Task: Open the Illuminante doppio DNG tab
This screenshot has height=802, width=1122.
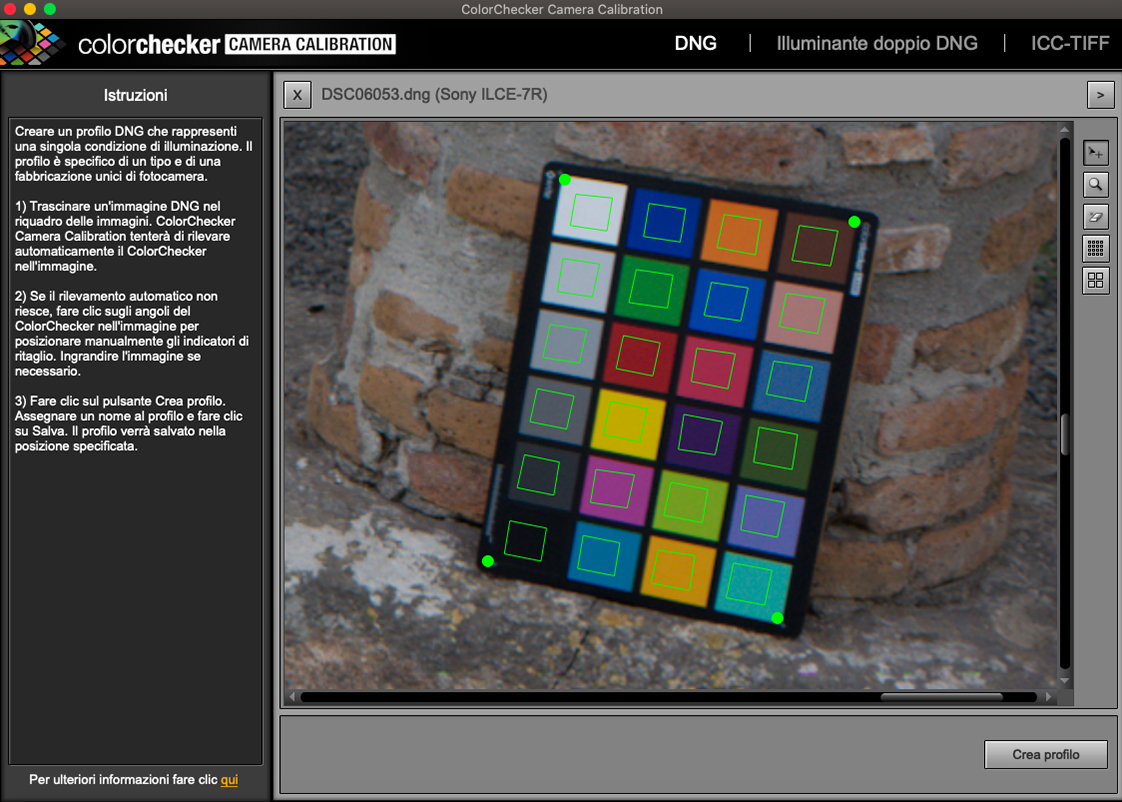Action: pos(877,44)
